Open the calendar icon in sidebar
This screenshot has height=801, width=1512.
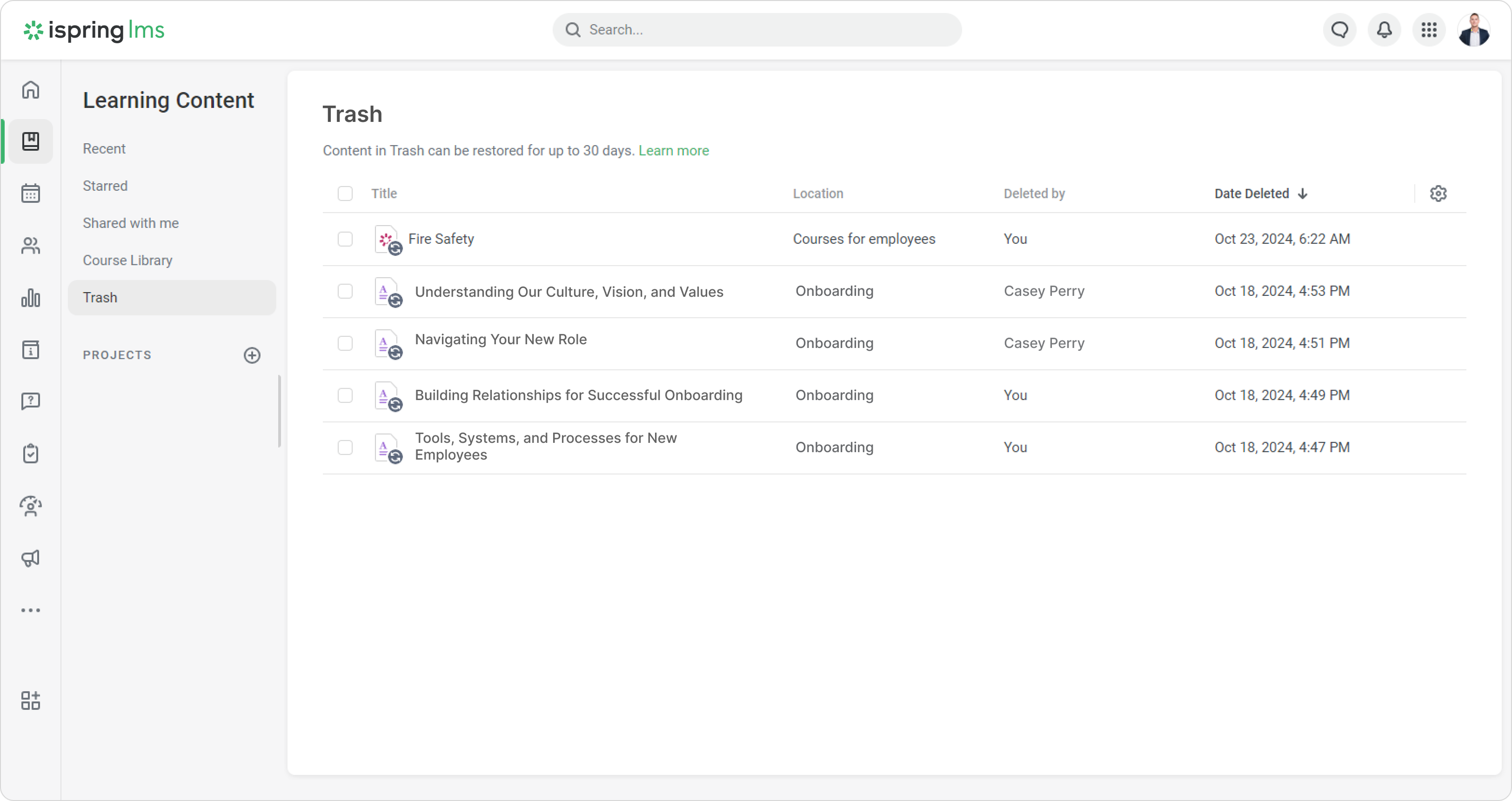(x=31, y=193)
